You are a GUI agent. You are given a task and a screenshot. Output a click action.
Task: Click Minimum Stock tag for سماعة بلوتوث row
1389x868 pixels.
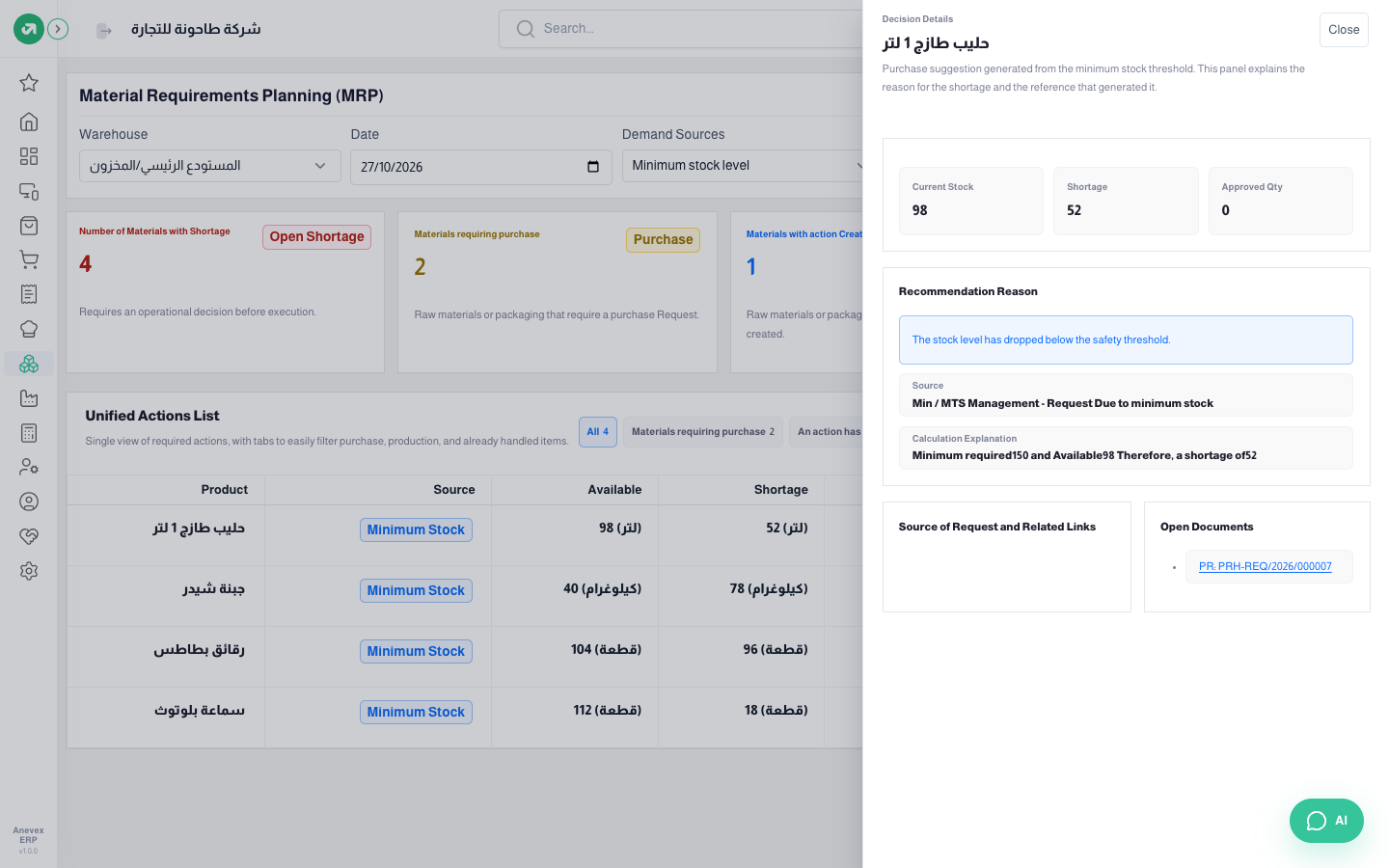coord(416,713)
